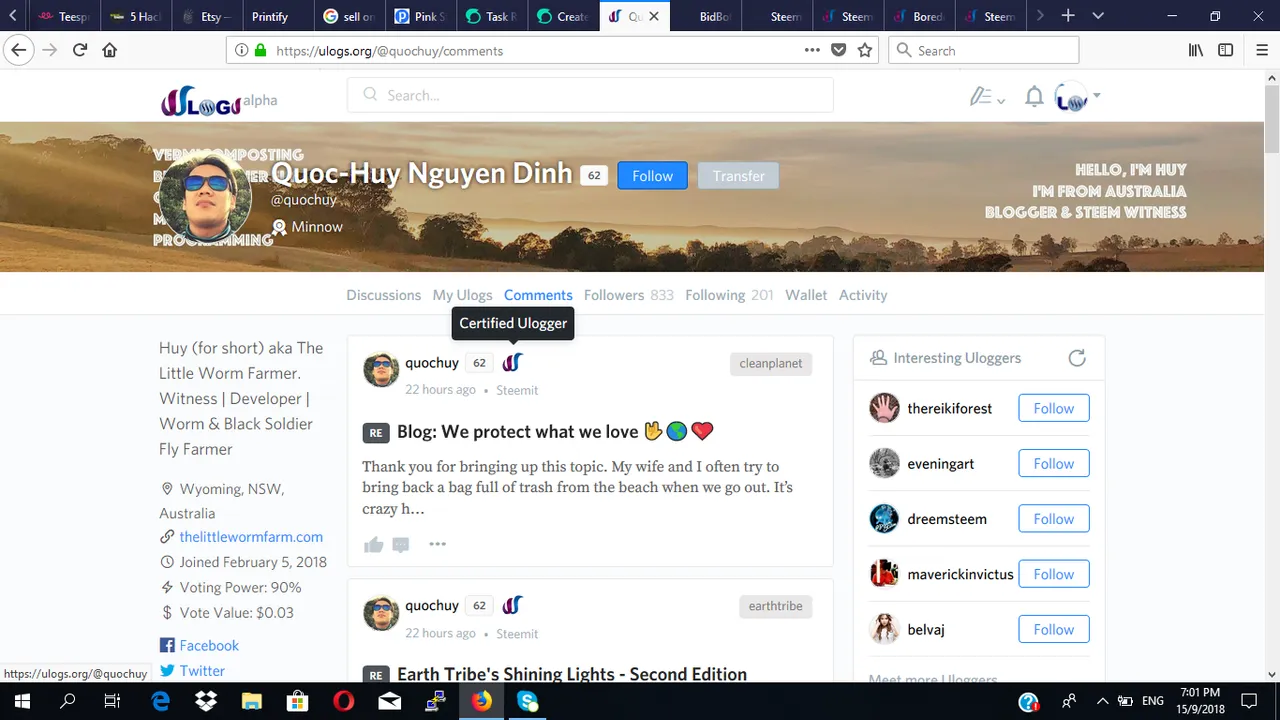Open the cleanplanet tag
The width and height of the screenshot is (1280, 720).
(x=770, y=364)
